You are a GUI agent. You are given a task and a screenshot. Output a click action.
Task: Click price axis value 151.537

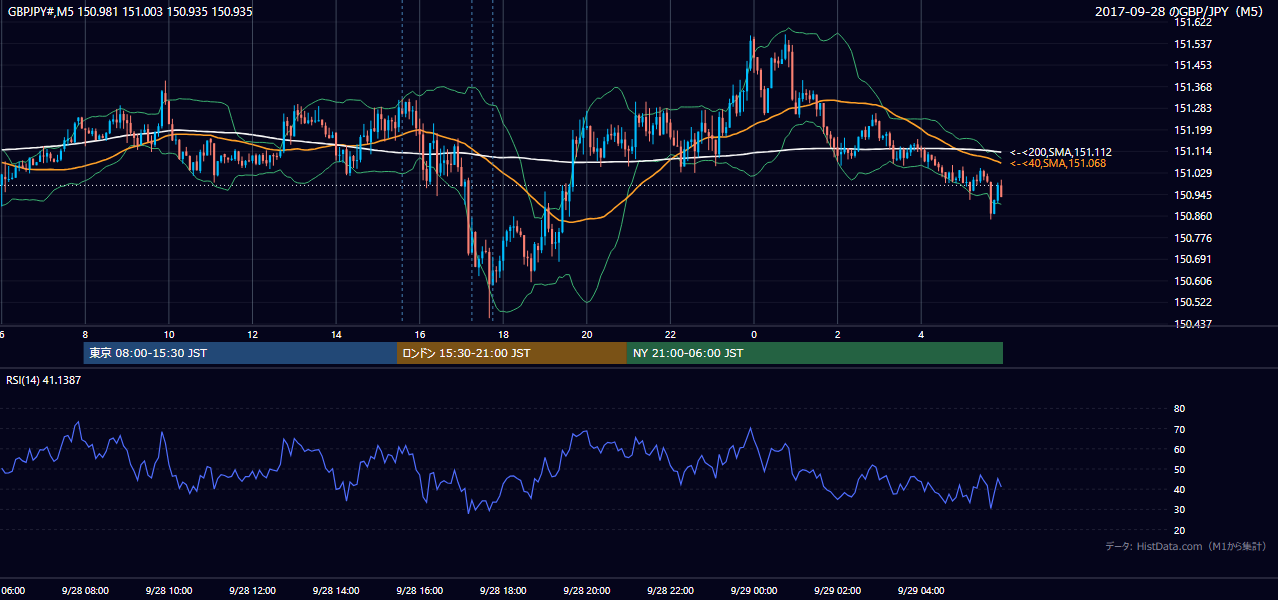tap(1192, 44)
